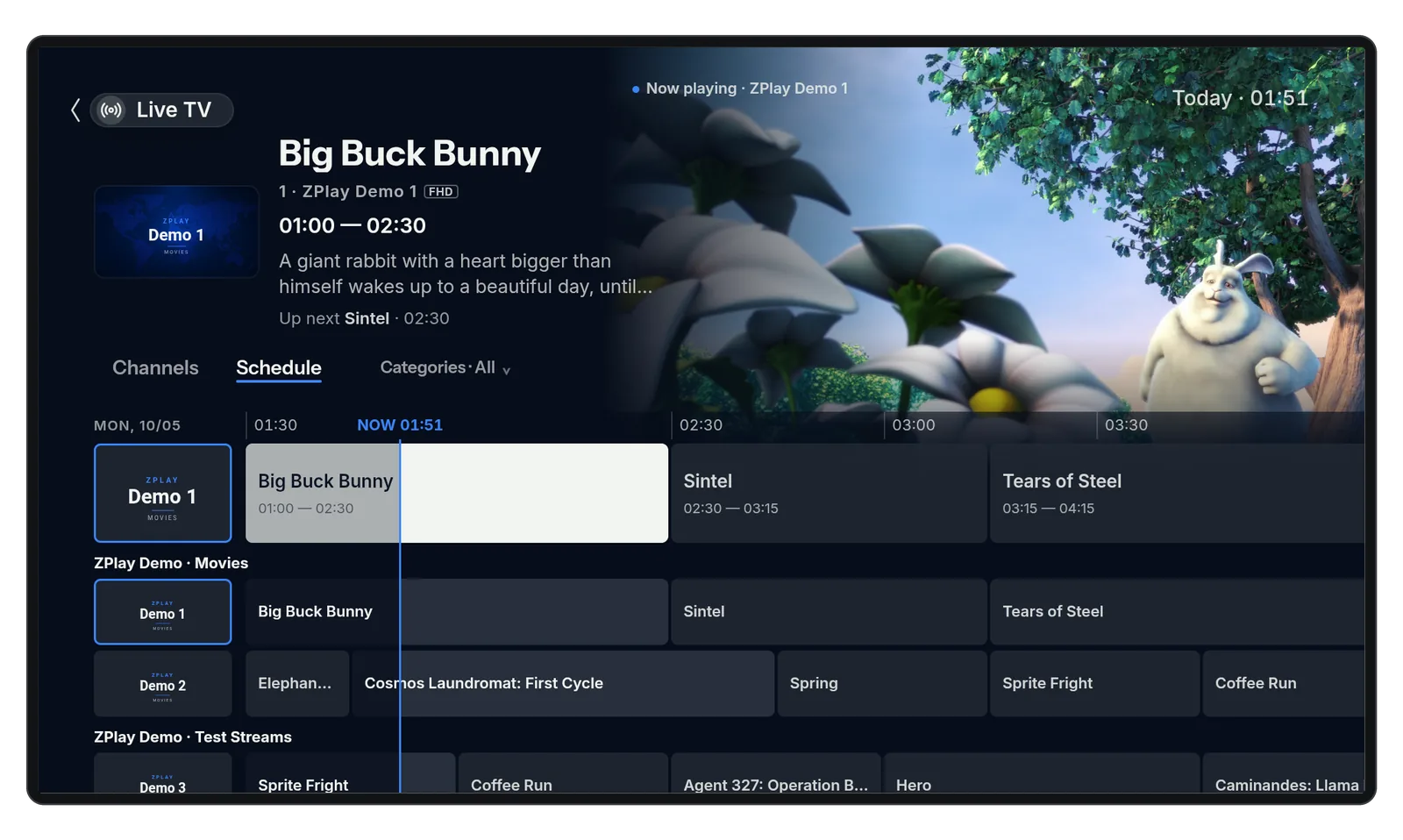Click the 02:30 timeline label

click(x=701, y=424)
